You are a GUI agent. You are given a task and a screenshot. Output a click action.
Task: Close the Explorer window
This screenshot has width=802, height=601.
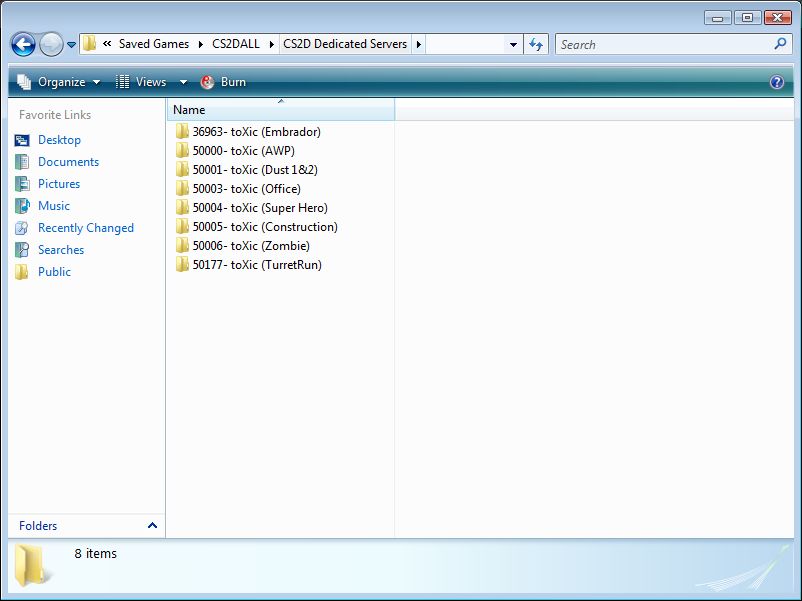pos(777,18)
